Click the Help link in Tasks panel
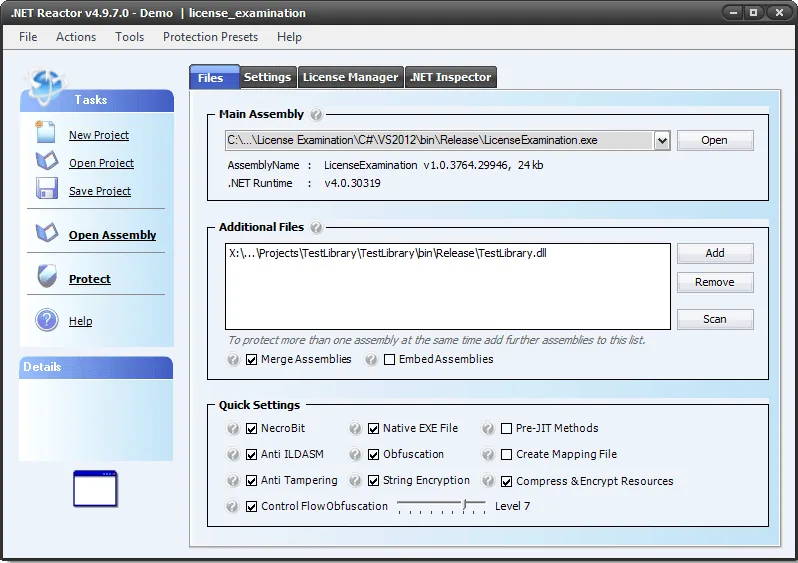The image size is (798, 563). point(80,321)
